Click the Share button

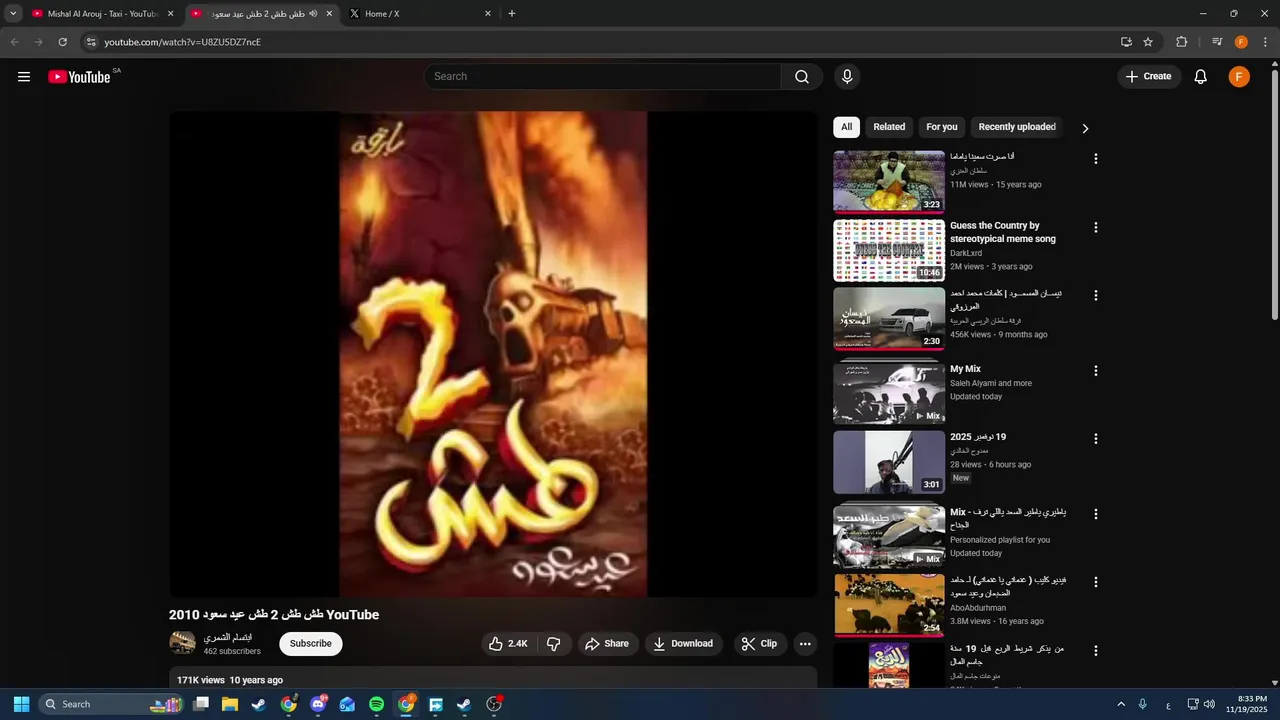[x=607, y=644]
